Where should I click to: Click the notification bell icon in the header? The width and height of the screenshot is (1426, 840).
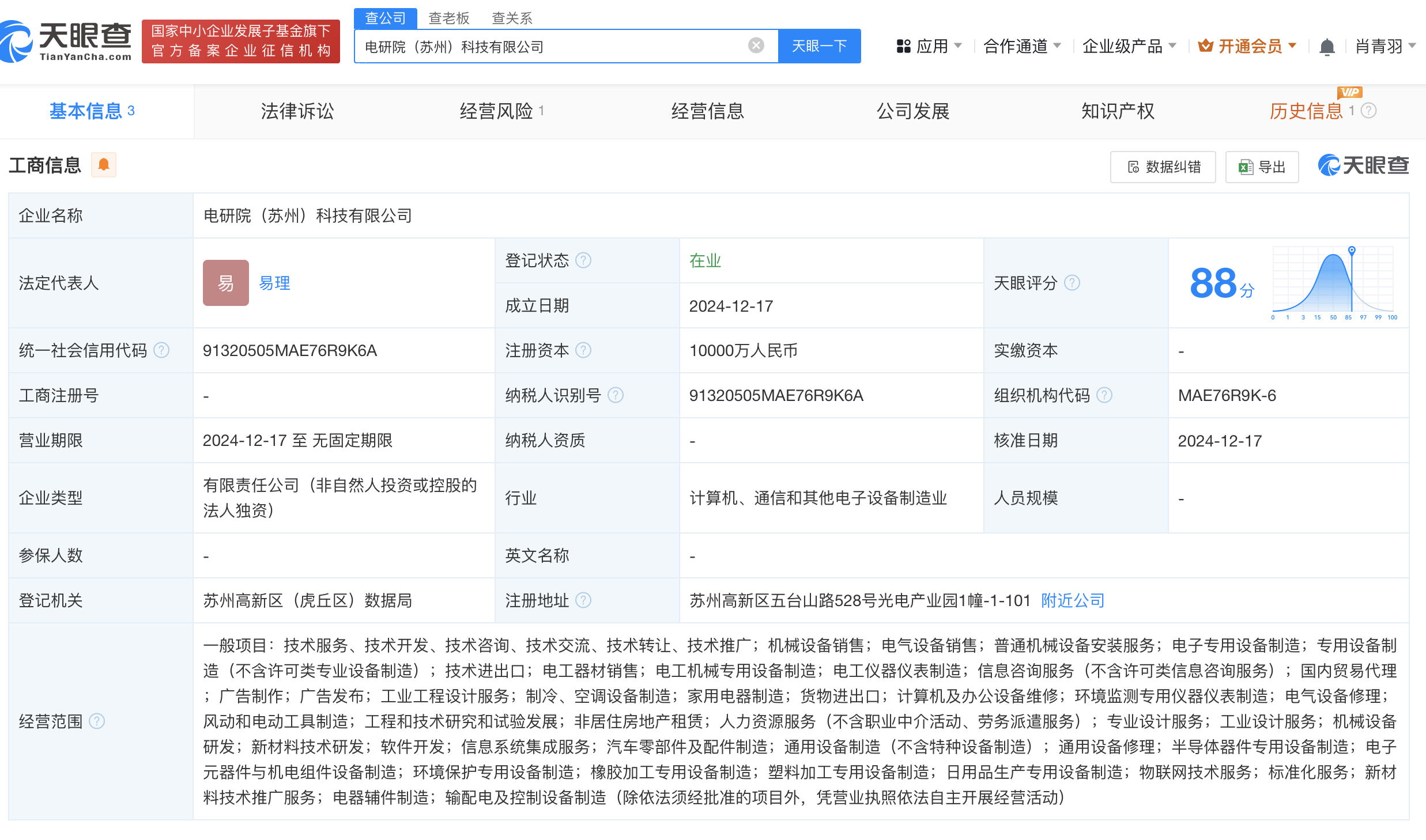[x=1327, y=46]
